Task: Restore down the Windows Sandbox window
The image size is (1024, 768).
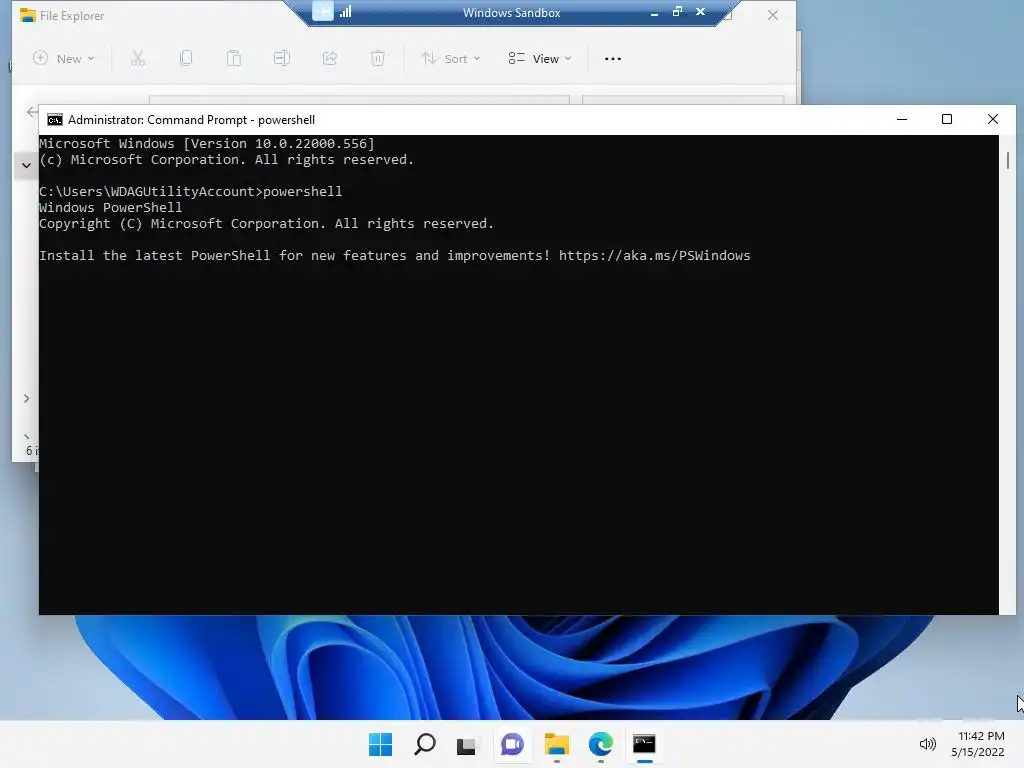Action: pos(677,12)
